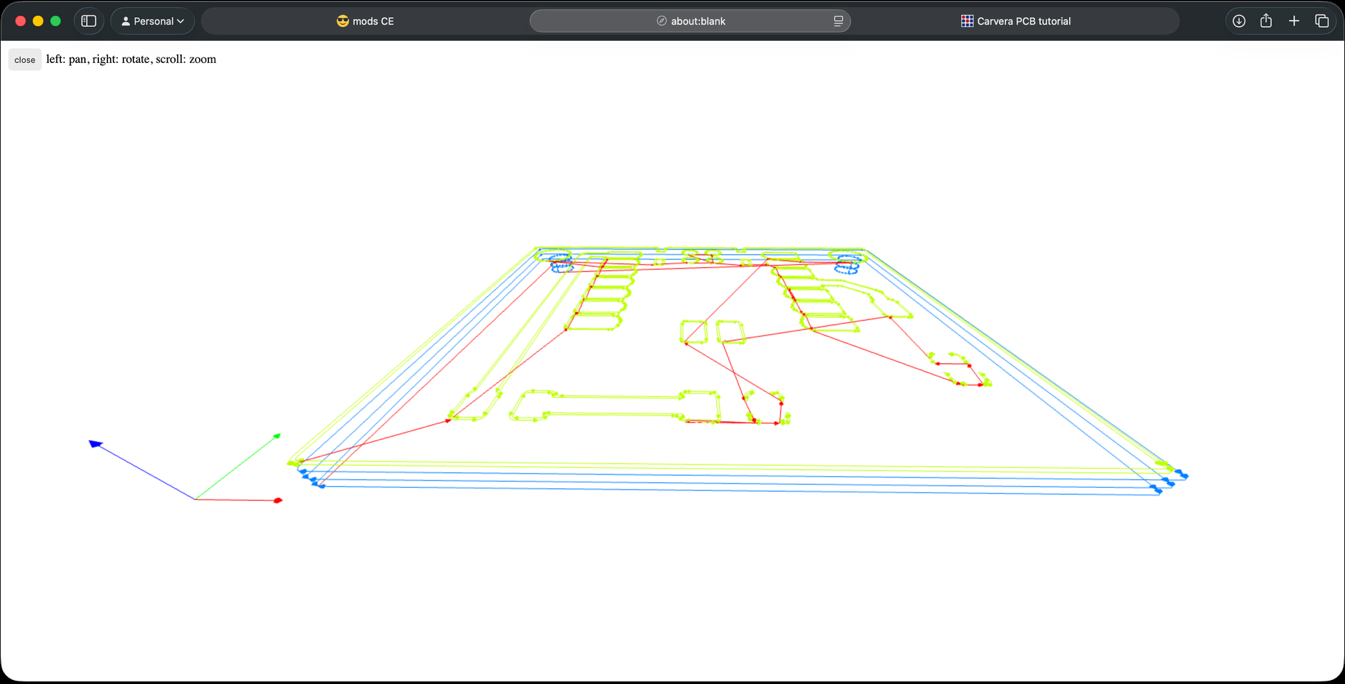Open the Share menu
Viewport: 1345px width, 684px height.
click(x=1266, y=21)
